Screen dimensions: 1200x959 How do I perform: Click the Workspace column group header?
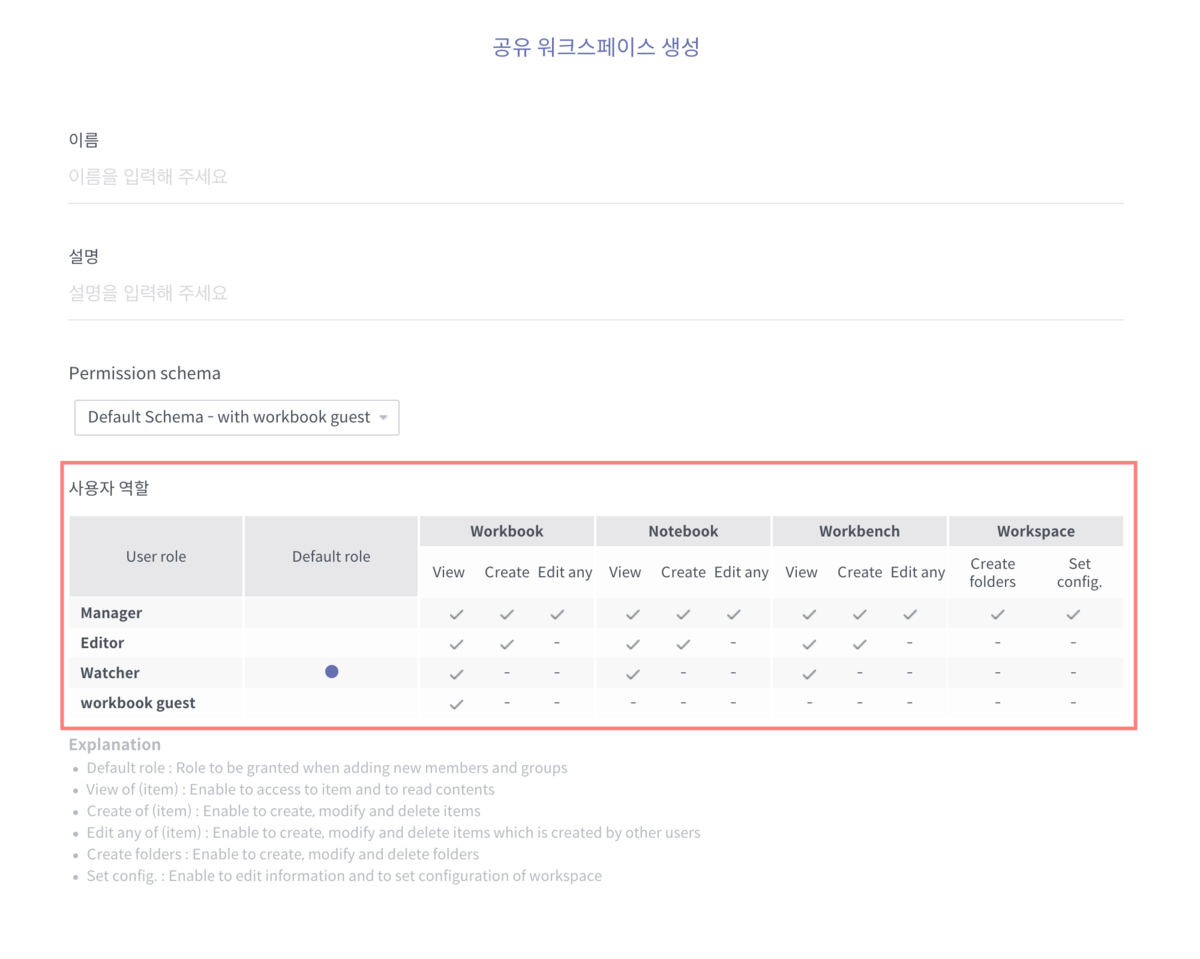tap(1036, 531)
